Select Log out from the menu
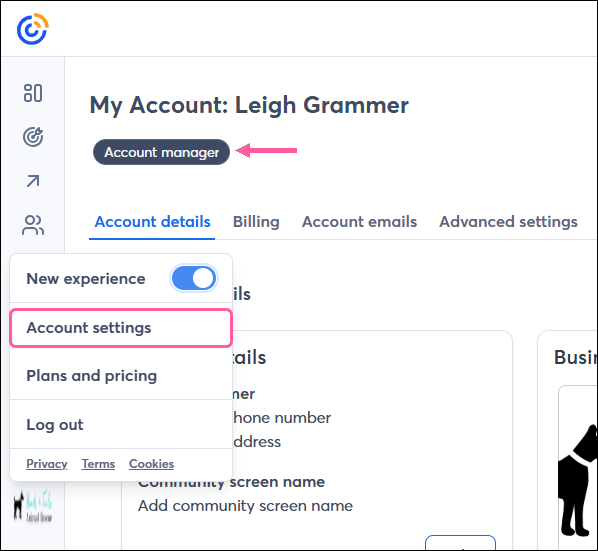 click(121, 425)
